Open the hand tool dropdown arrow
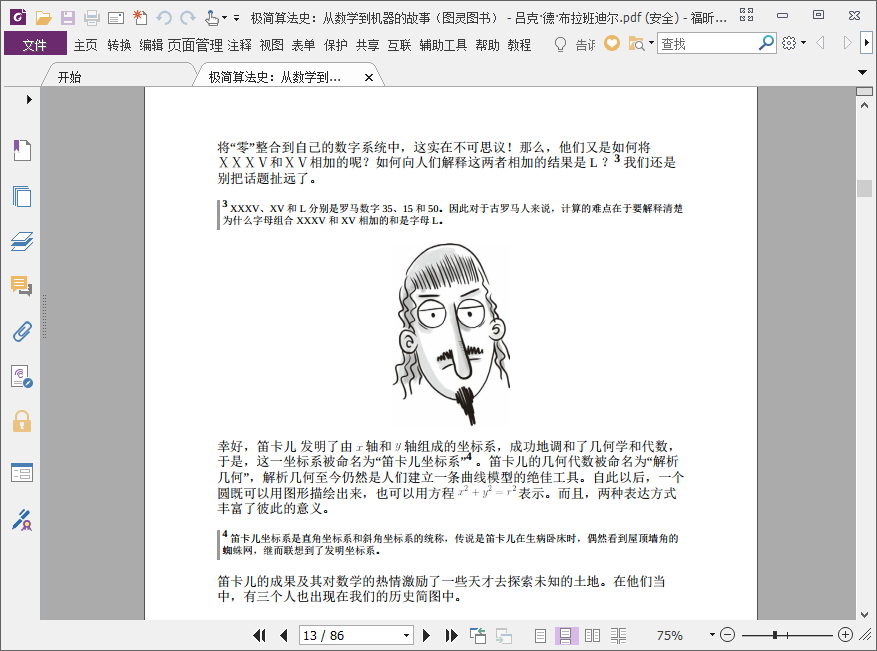The height and width of the screenshot is (651, 877). (x=224, y=18)
